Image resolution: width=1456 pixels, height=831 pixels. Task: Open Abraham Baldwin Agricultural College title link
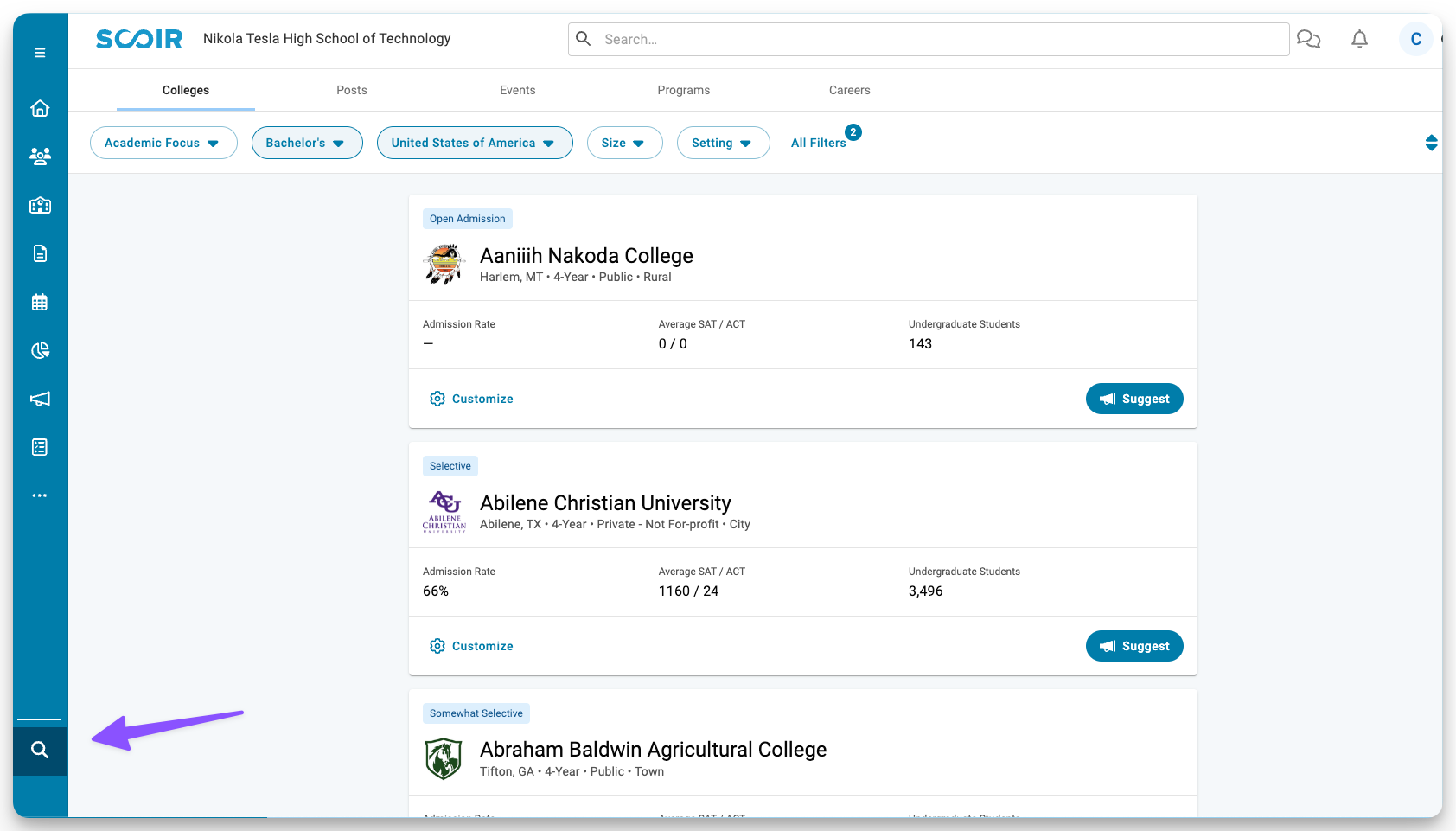point(653,750)
